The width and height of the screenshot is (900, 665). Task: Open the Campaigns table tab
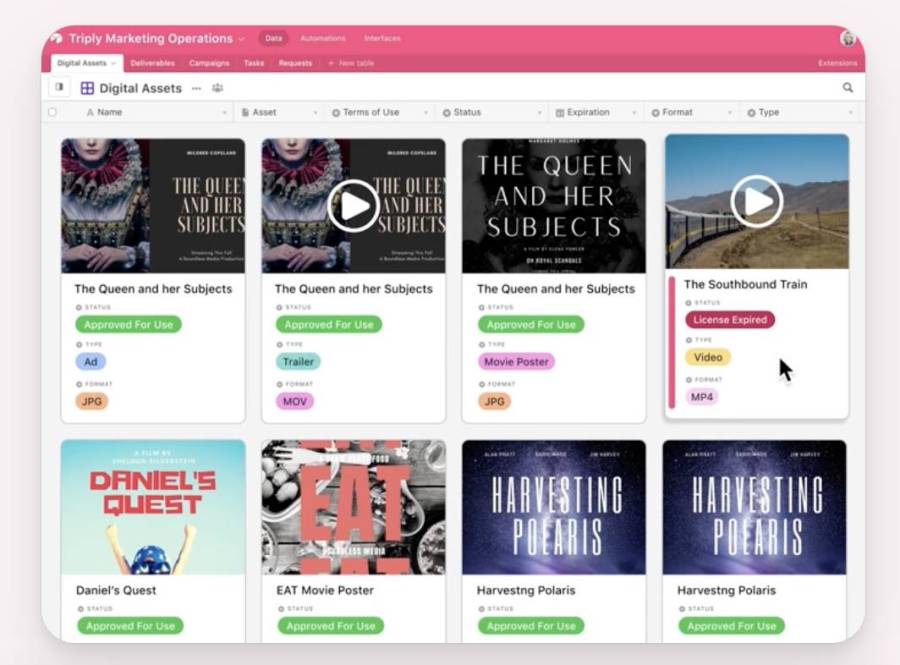(x=209, y=63)
